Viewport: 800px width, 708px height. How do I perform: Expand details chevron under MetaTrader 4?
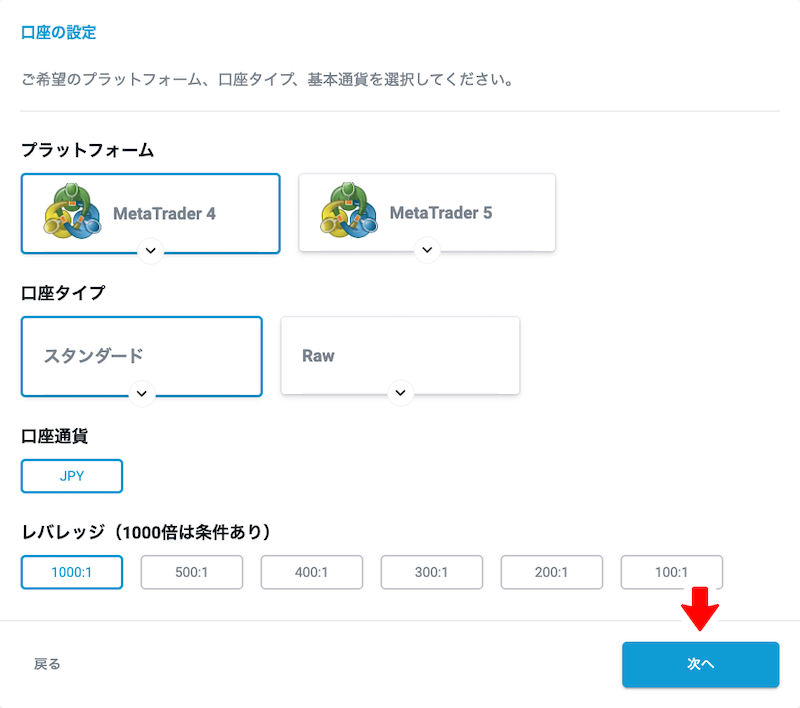click(151, 250)
